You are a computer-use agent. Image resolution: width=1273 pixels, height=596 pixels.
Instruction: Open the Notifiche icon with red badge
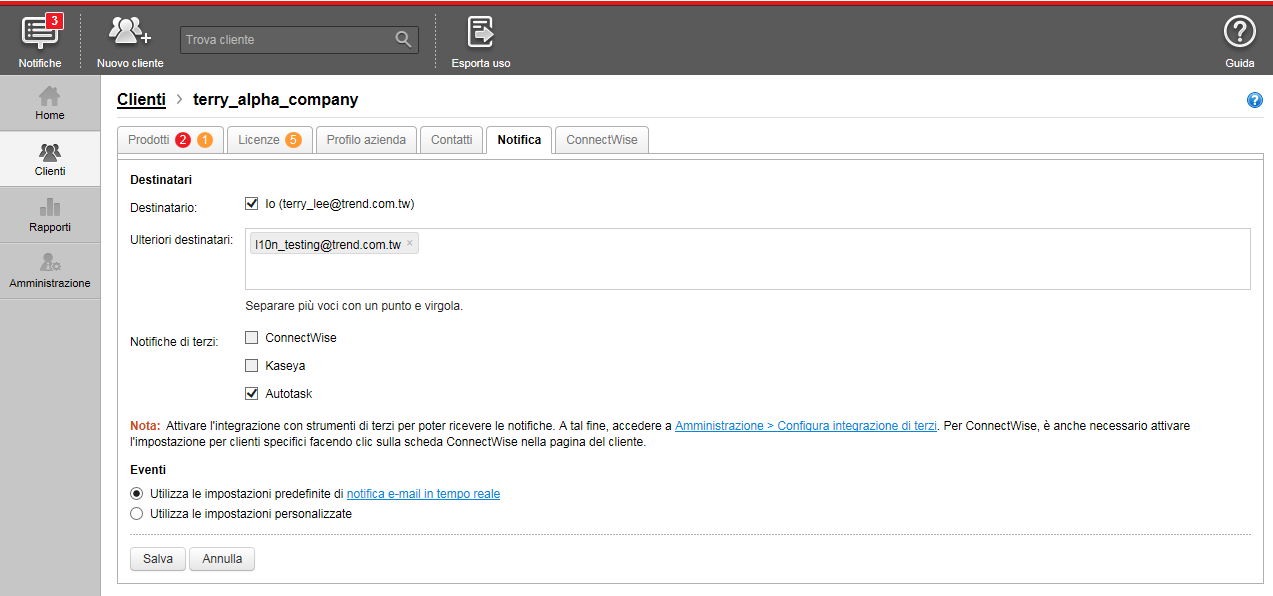40,32
